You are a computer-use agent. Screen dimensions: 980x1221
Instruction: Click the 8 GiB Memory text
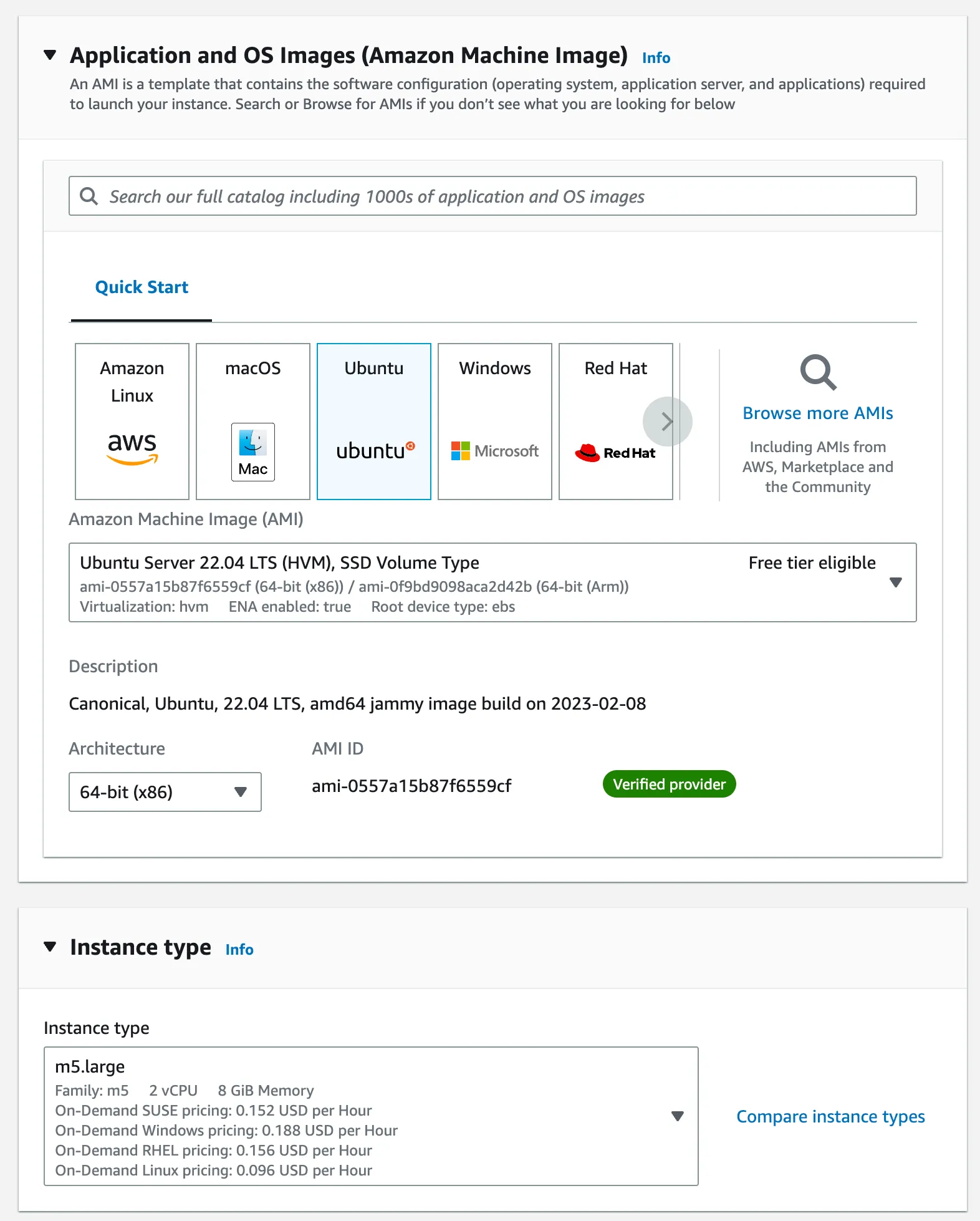pyautogui.click(x=266, y=1090)
